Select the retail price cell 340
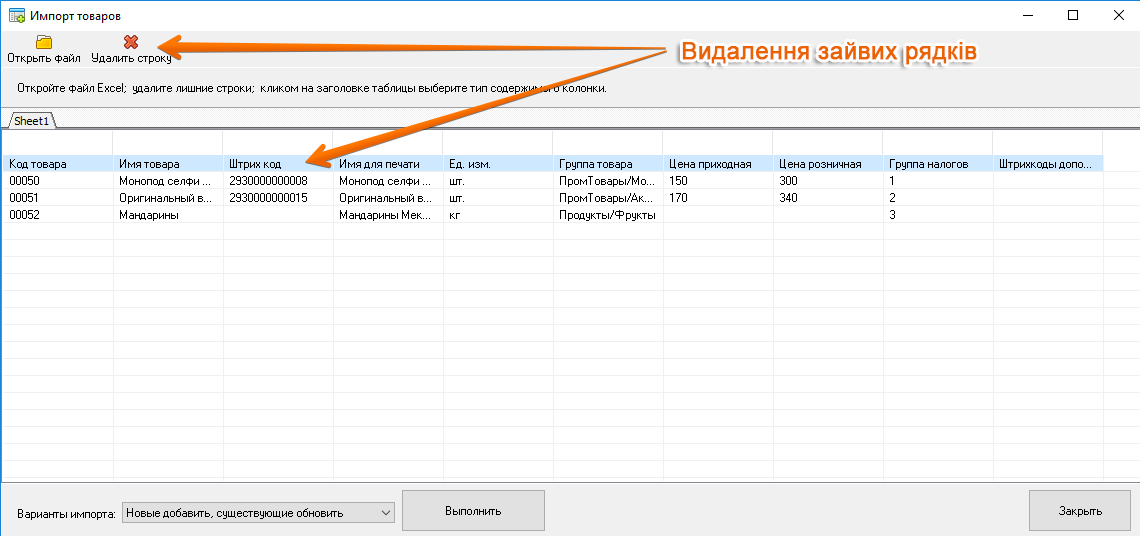 (x=828, y=197)
